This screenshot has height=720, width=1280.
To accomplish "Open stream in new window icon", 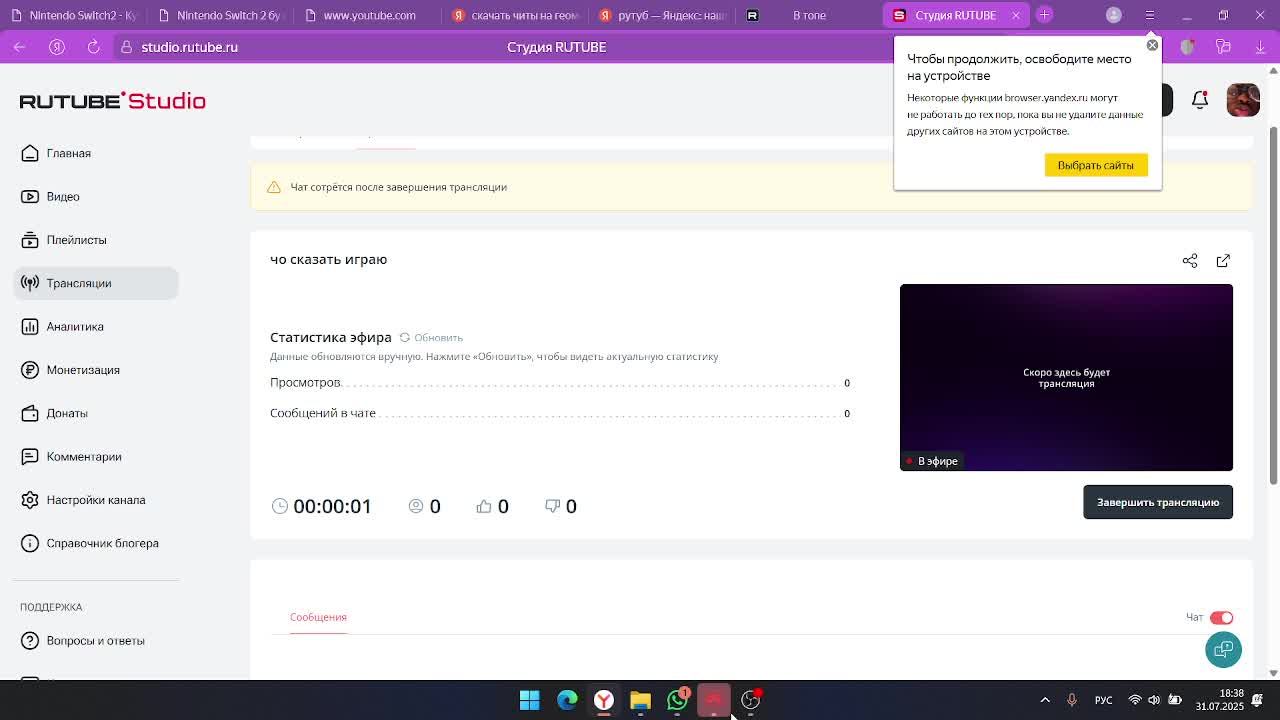I will click(x=1223, y=260).
